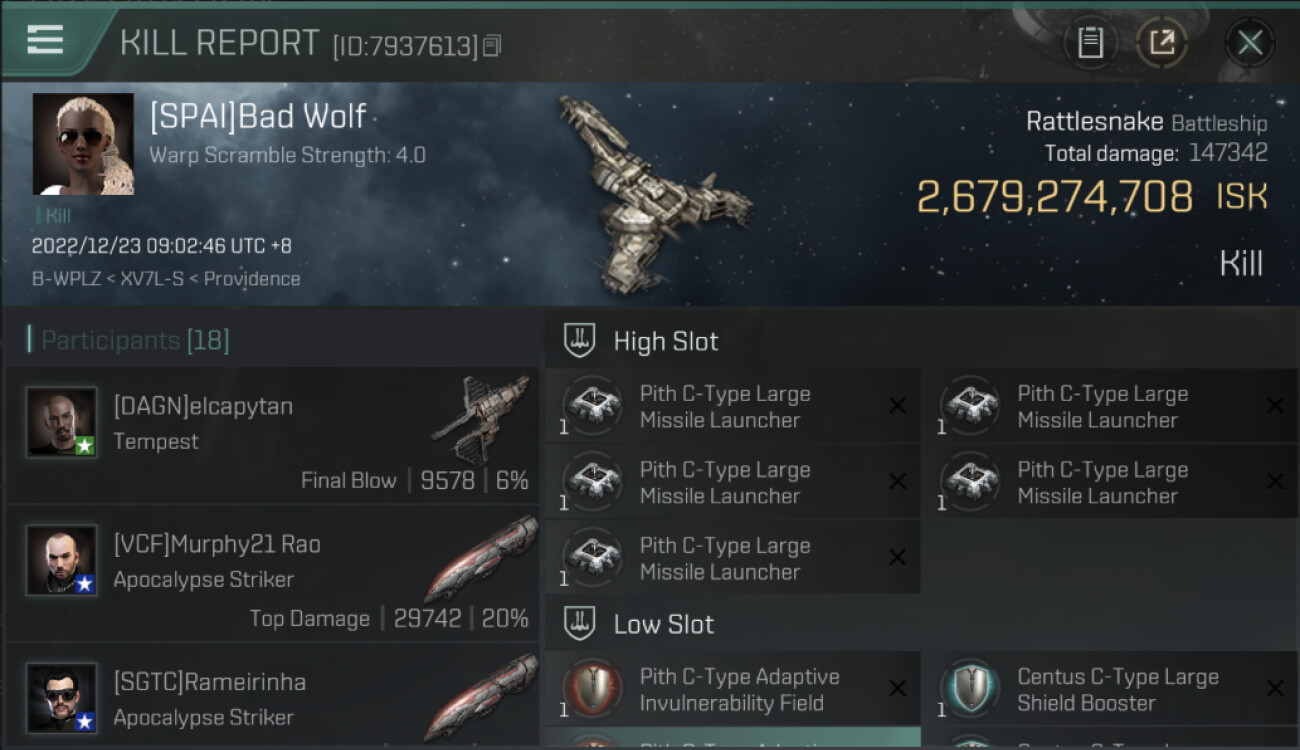Click the B-WPLZ < XV7L-S < Providence location
The width and height of the screenshot is (1300, 750).
(166, 279)
